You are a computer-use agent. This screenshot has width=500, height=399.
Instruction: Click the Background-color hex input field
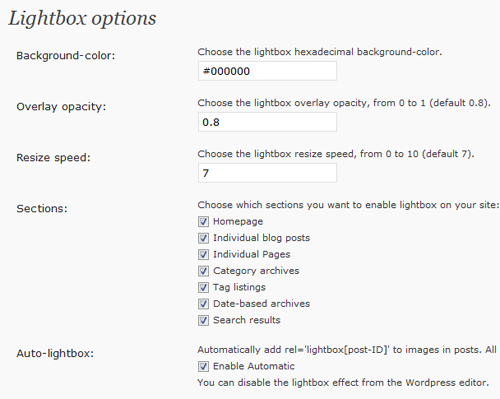point(267,71)
